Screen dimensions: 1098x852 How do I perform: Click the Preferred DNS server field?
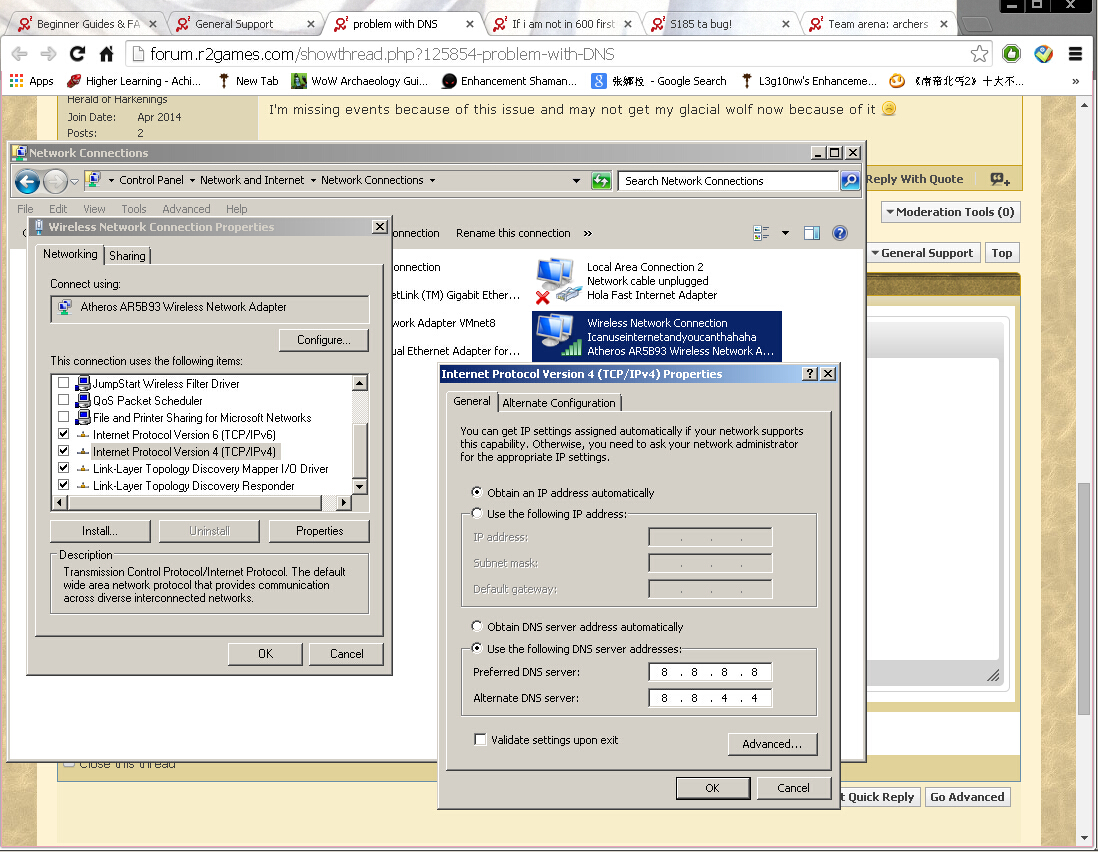pos(710,672)
